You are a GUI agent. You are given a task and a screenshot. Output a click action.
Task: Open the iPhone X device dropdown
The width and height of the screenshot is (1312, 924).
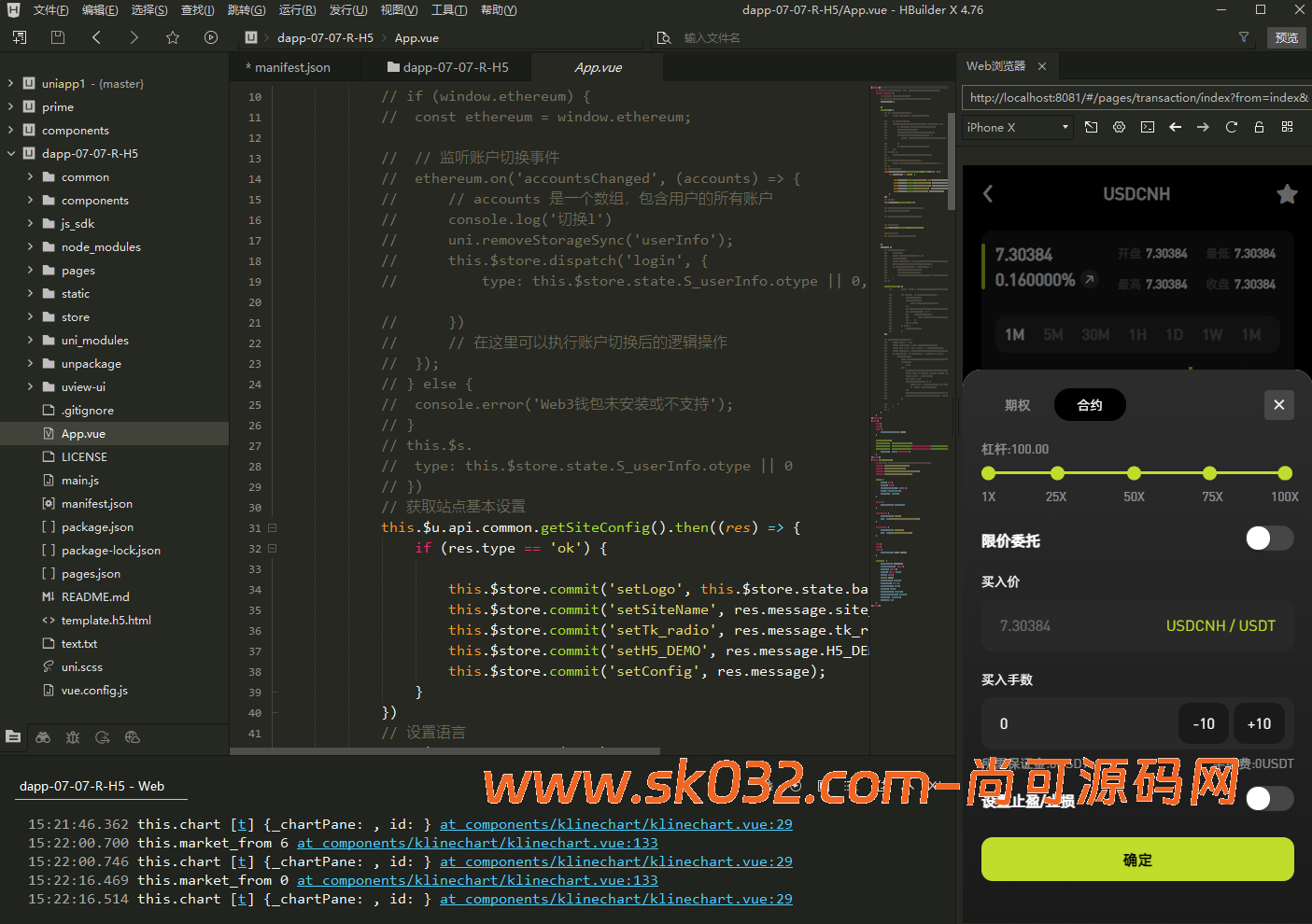pyautogui.click(x=1017, y=128)
